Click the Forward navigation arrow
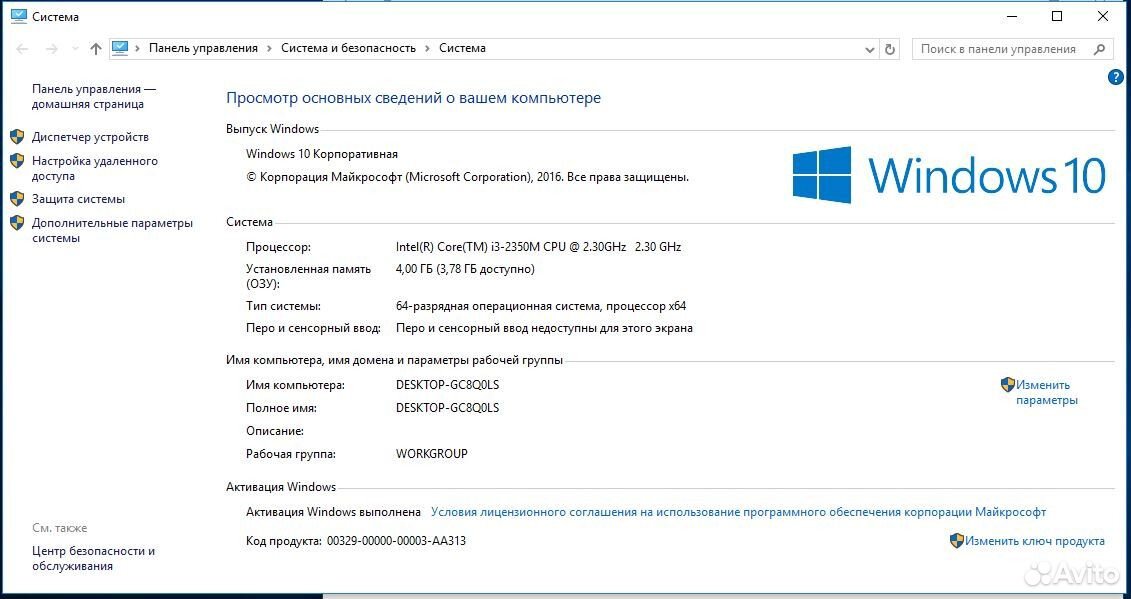The height and width of the screenshot is (599, 1131). (51, 49)
